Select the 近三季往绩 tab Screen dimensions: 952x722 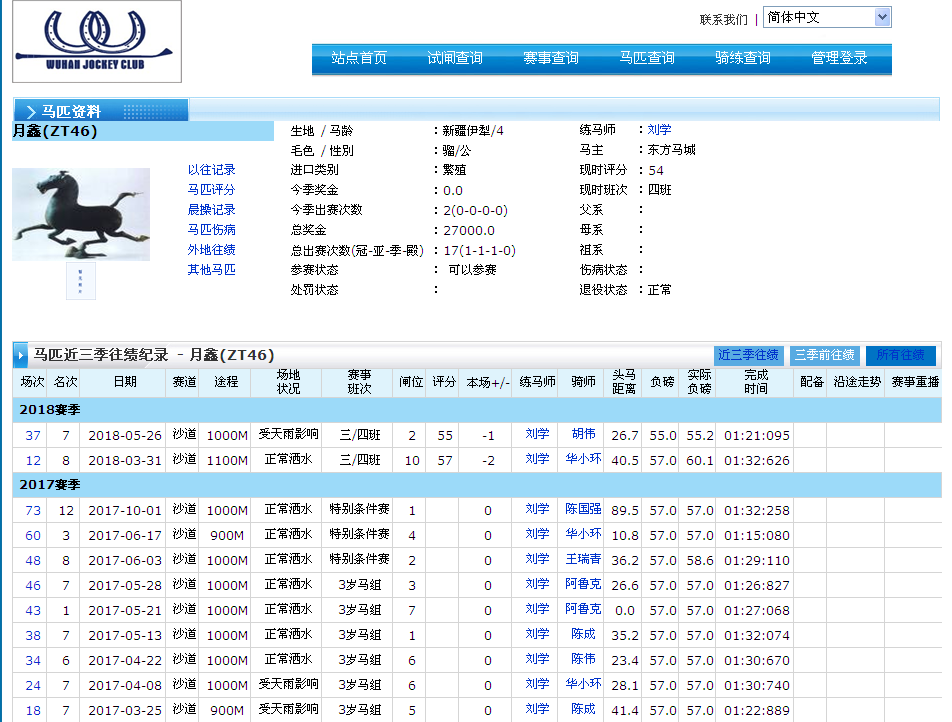(x=748, y=355)
